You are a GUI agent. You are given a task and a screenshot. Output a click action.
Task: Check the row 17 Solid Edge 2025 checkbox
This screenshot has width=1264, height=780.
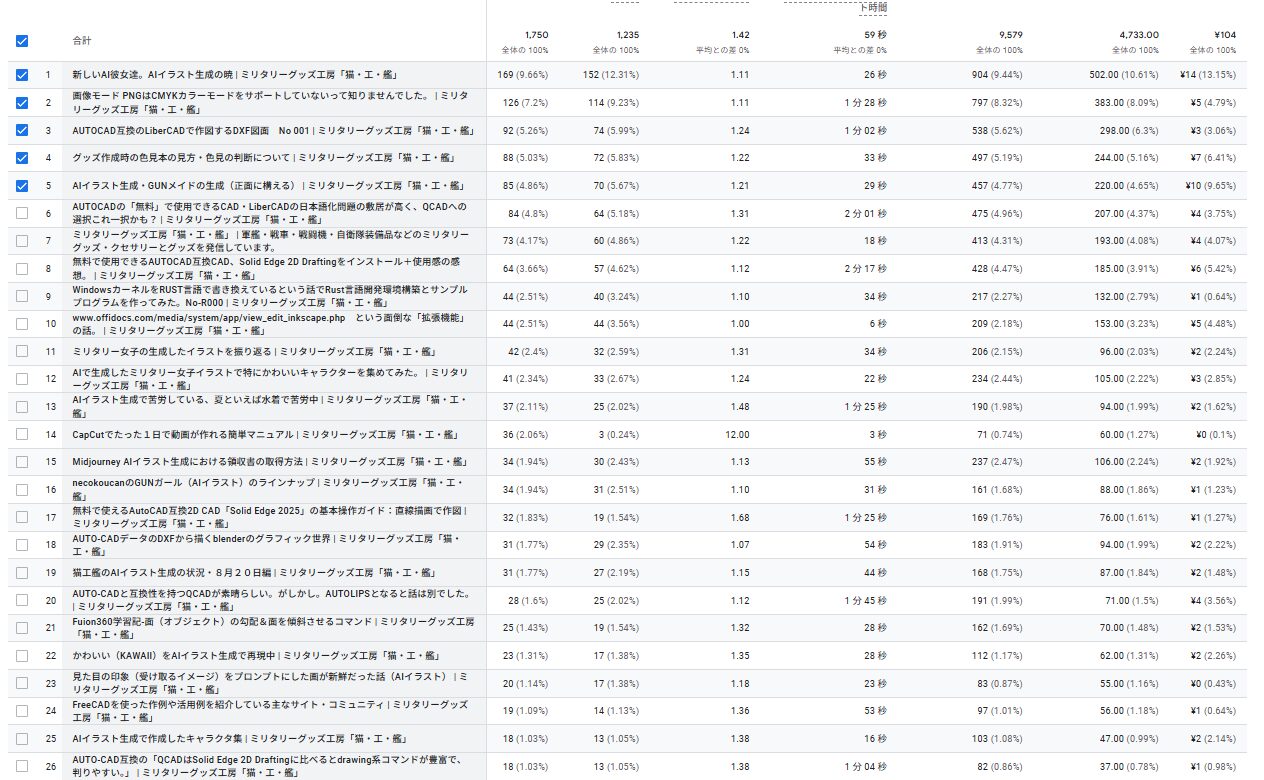pos(22,517)
